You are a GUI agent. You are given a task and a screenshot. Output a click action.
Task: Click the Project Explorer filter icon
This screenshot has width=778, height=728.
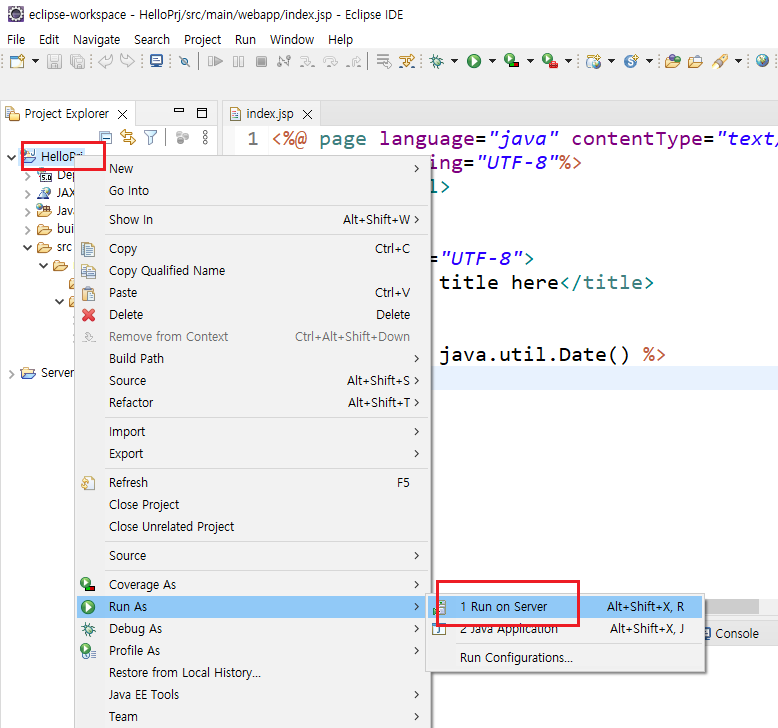coord(150,137)
